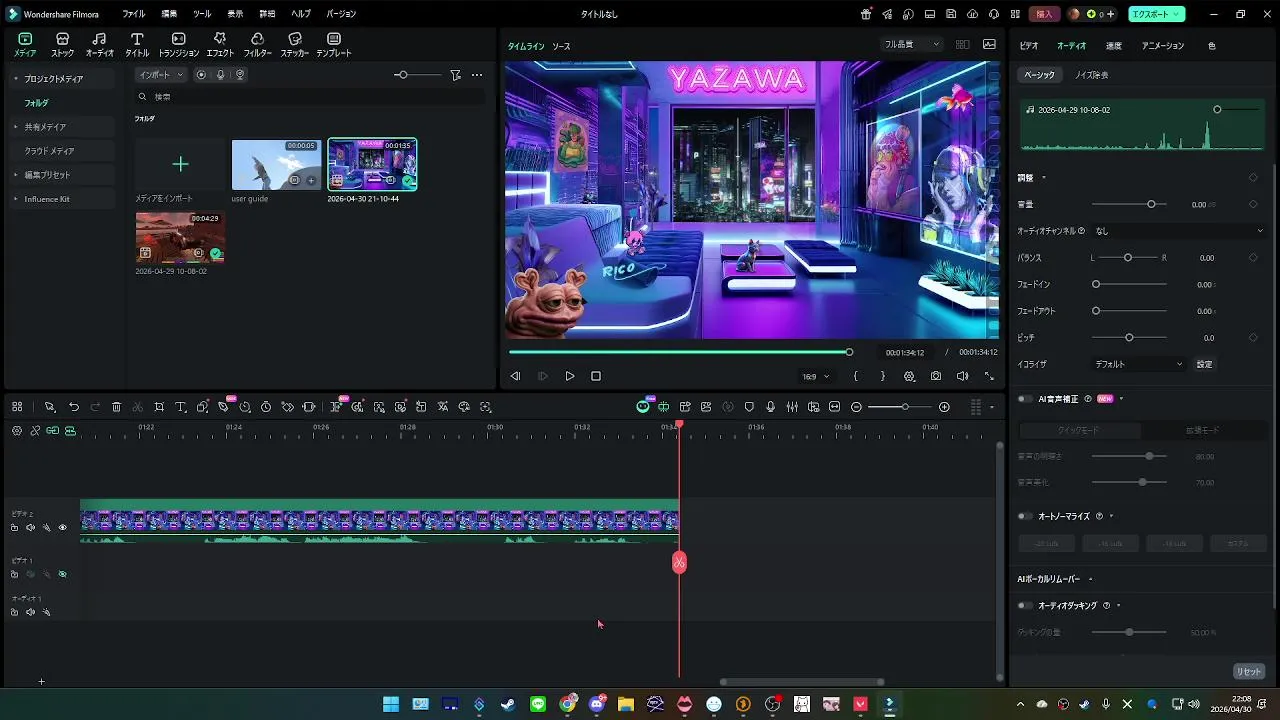
Task: Click the filter icon in media panel
Action: [455, 75]
